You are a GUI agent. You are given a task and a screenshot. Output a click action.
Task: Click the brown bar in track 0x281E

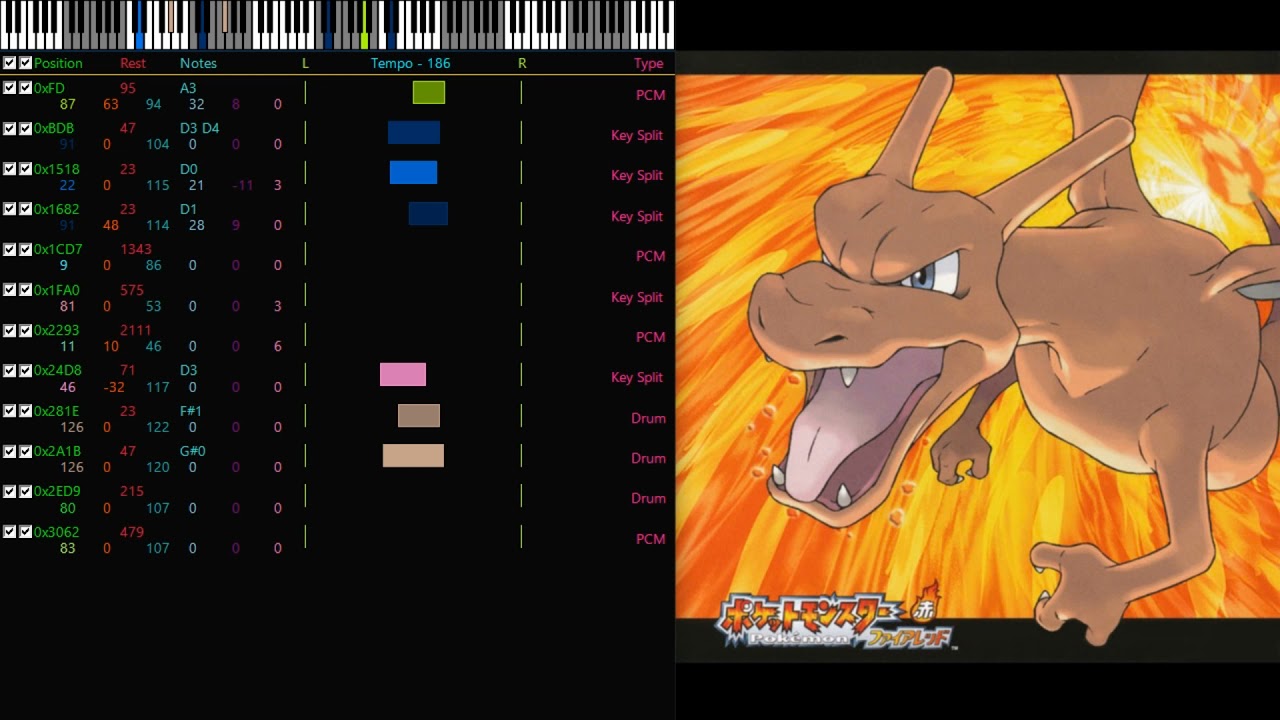coord(419,415)
